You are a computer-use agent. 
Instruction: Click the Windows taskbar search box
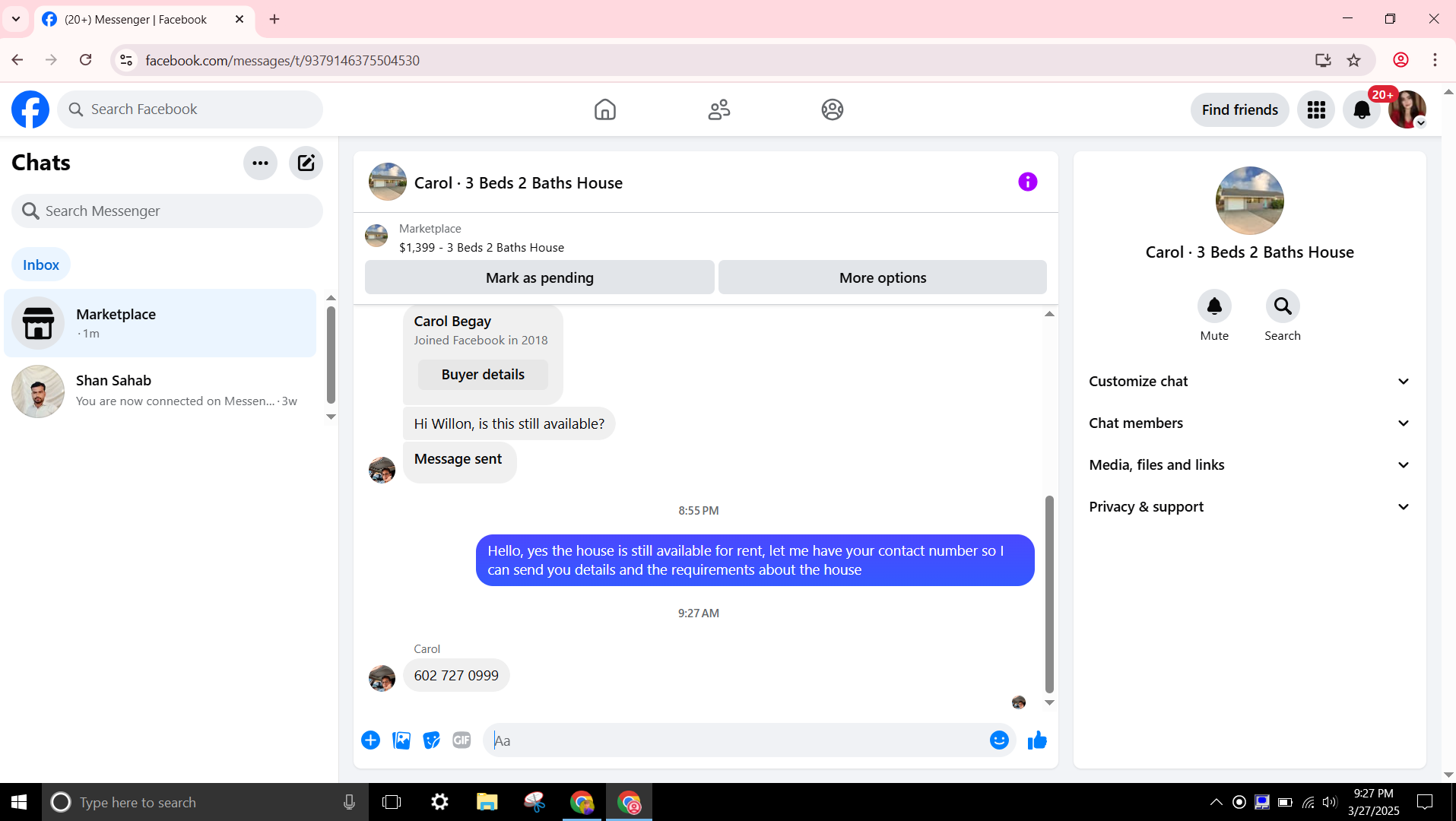205,802
